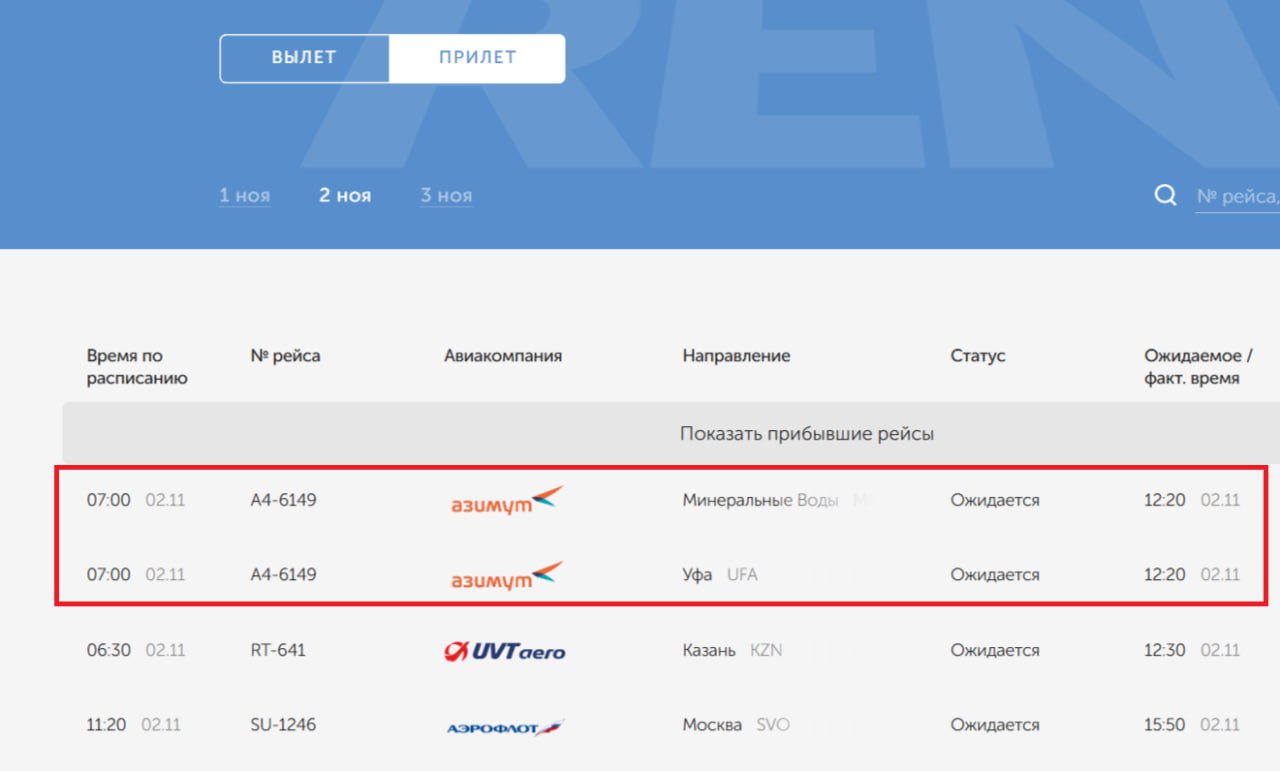
Task: Click the Статус column header
Action: (x=977, y=356)
